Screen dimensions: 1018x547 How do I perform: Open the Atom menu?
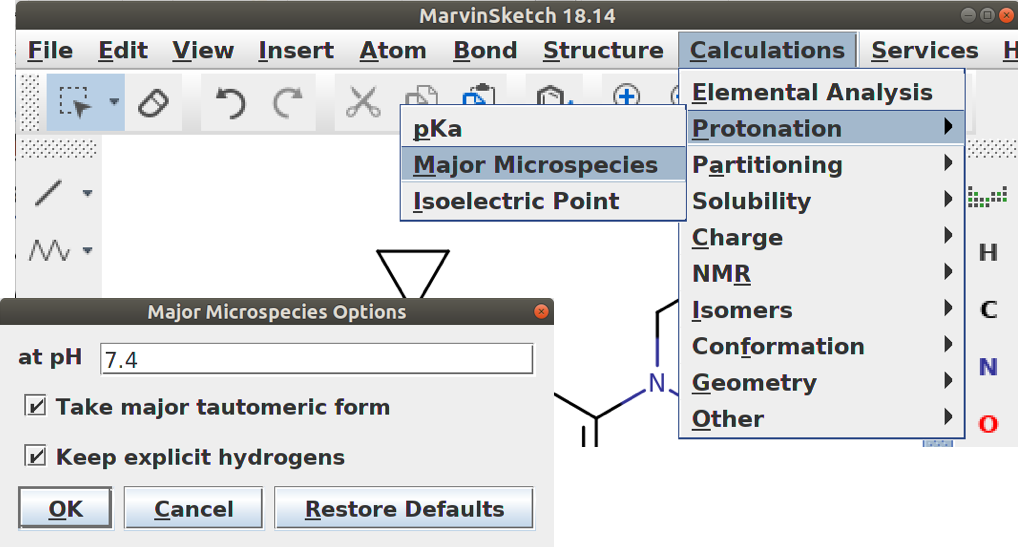[x=393, y=50]
